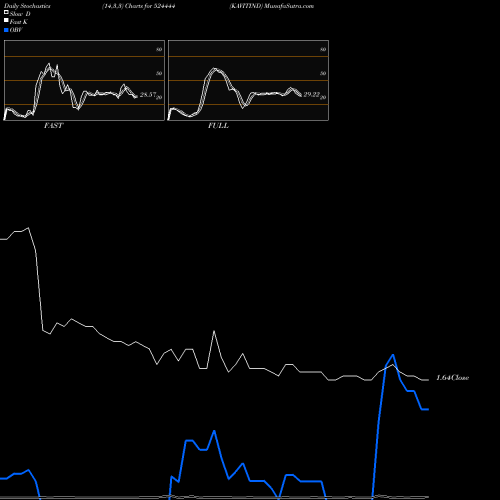
Task: Open the FAST stochastic chart thumbnail
Action: (x=84, y=80)
